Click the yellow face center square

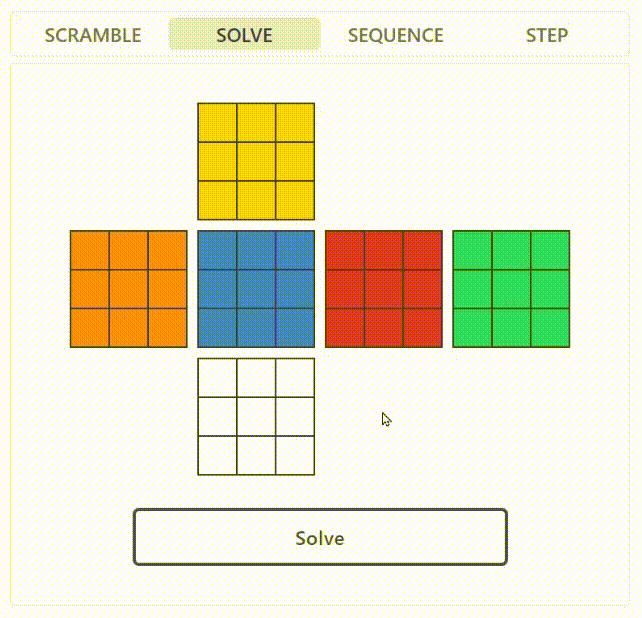coord(256,161)
